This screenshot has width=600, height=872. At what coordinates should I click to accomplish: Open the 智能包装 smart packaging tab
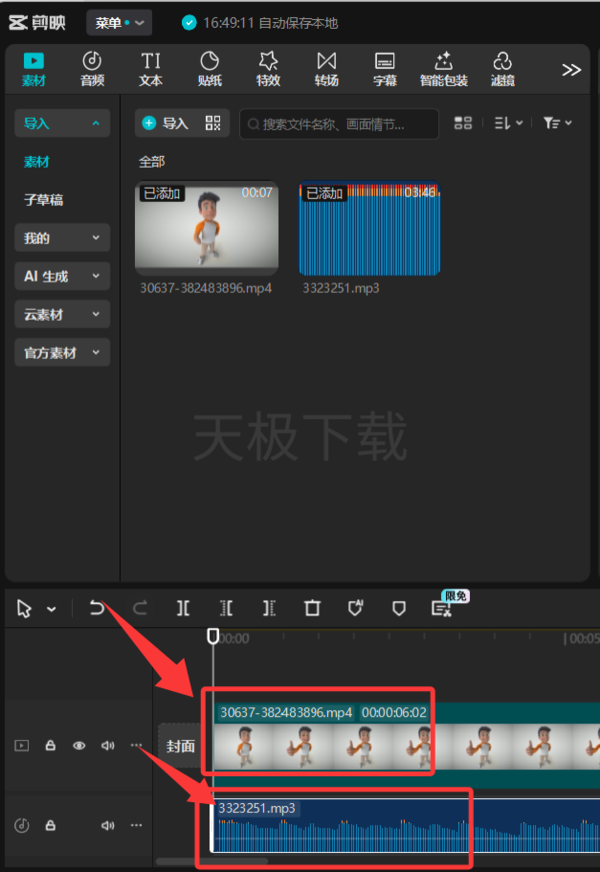(444, 70)
